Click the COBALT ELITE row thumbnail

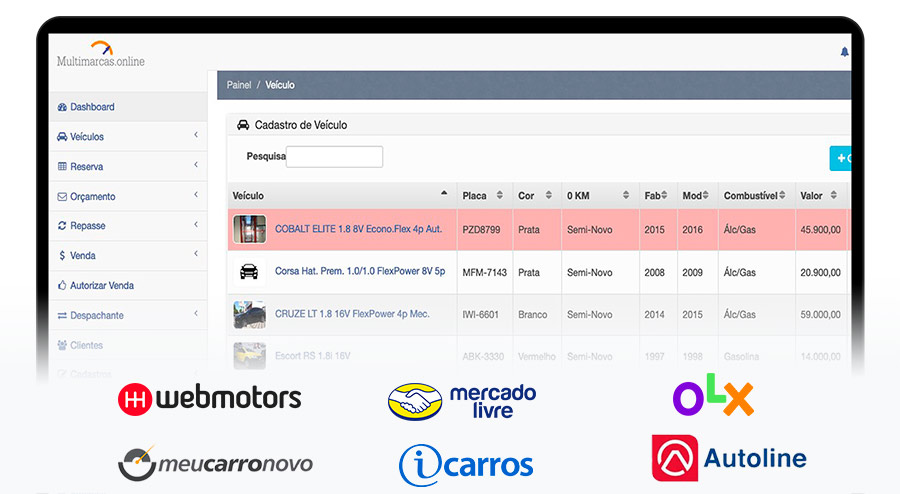pos(250,229)
